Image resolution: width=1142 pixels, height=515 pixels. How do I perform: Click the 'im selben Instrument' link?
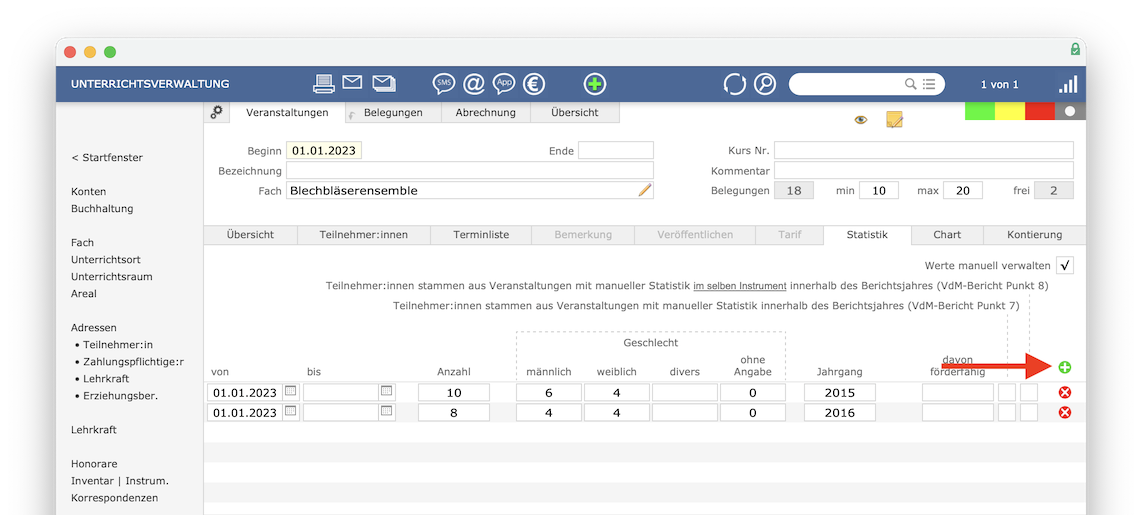click(x=740, y=286)
